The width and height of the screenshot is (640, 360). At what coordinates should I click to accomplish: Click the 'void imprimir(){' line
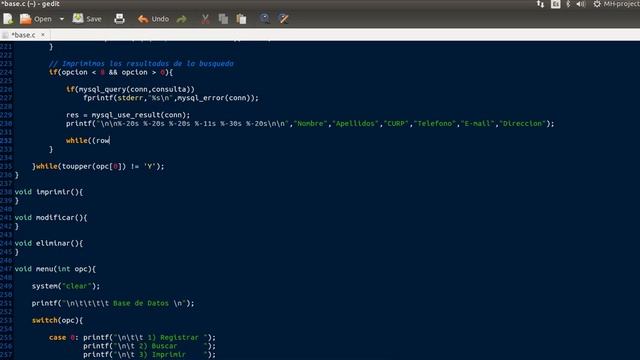(x=49, y=192)
